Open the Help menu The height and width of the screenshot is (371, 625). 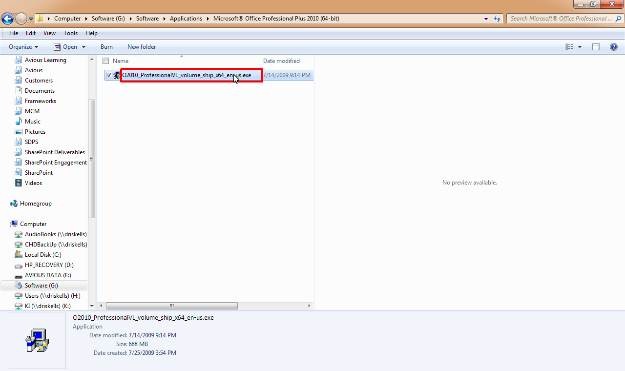tap(92, 33)
